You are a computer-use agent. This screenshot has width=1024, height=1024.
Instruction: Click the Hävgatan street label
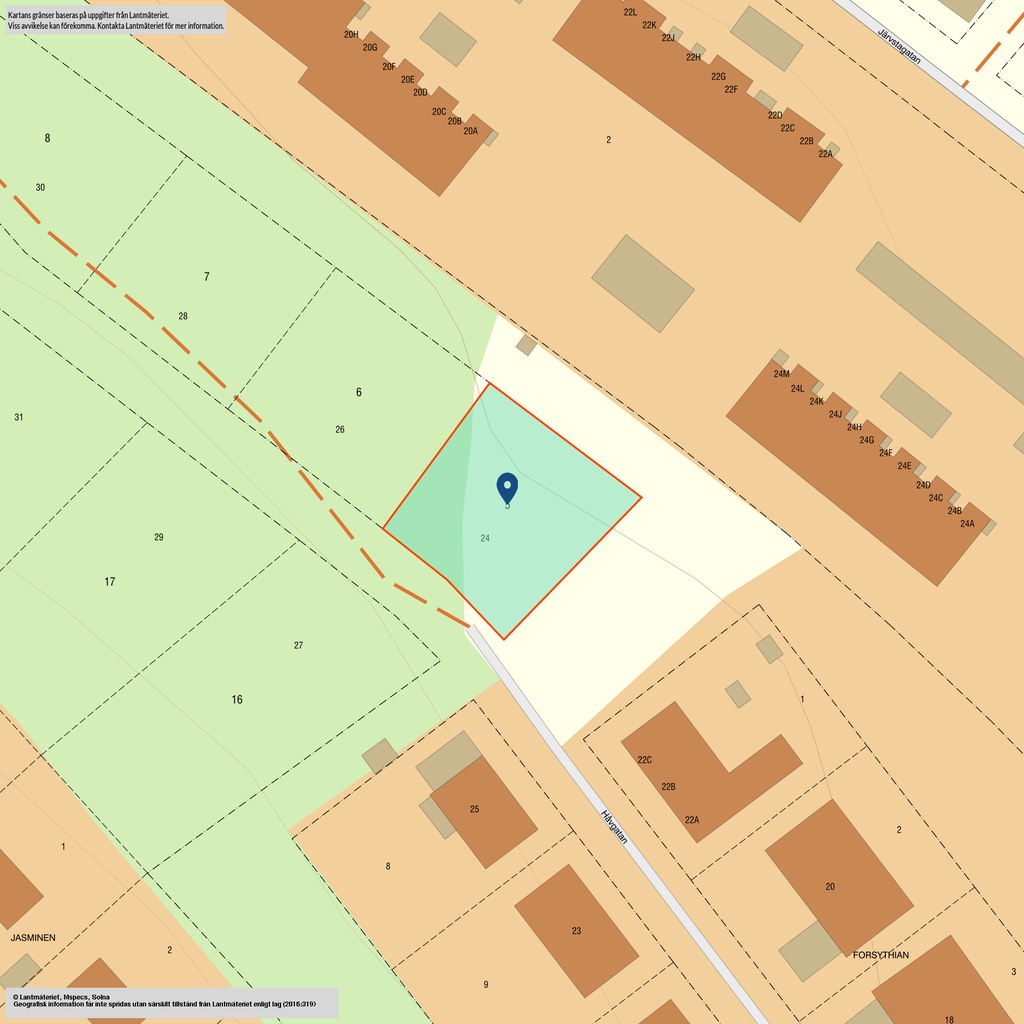(614, 826)
